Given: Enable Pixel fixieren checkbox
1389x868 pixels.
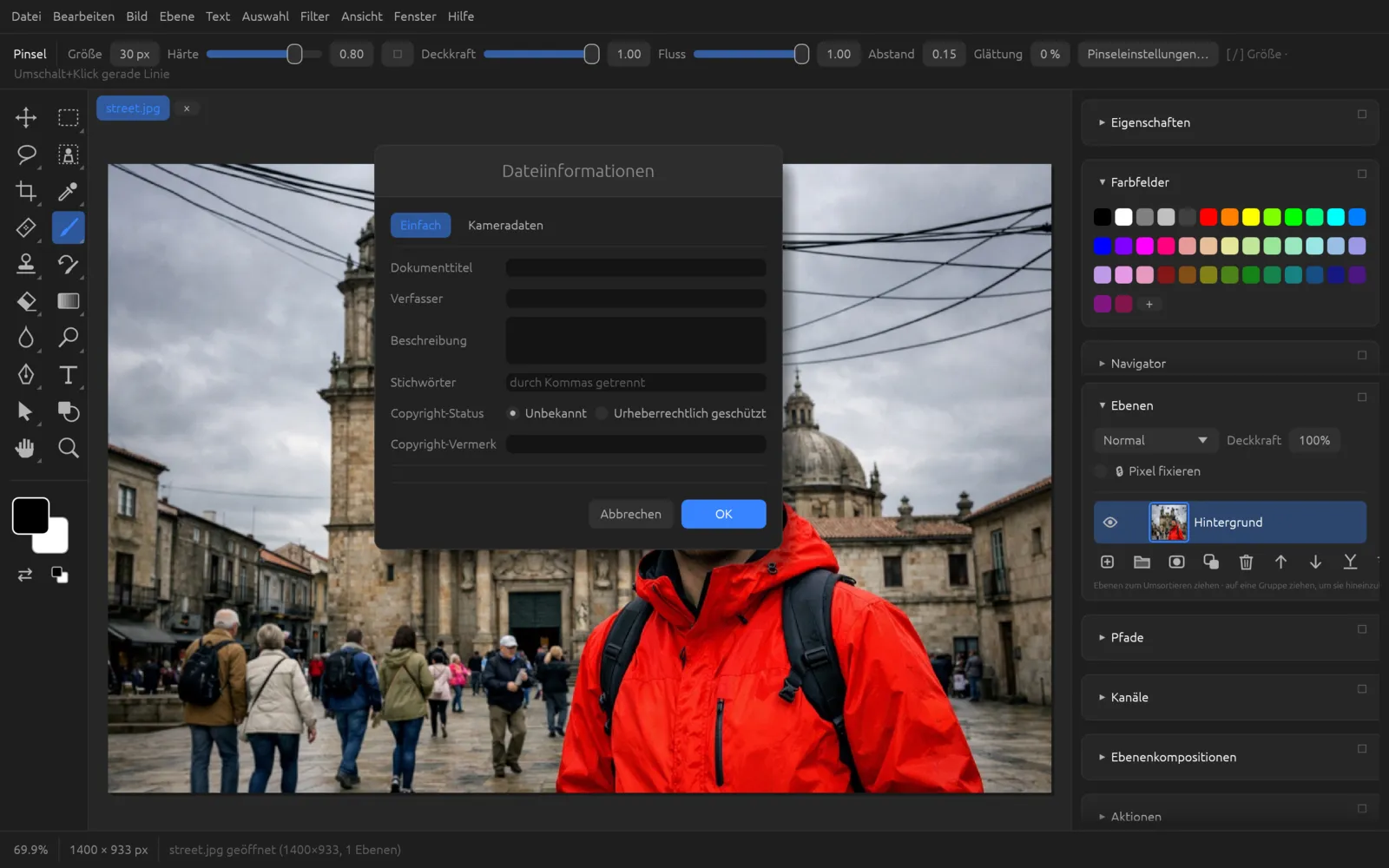Looking at the screenshot, I should point(1101,471).
